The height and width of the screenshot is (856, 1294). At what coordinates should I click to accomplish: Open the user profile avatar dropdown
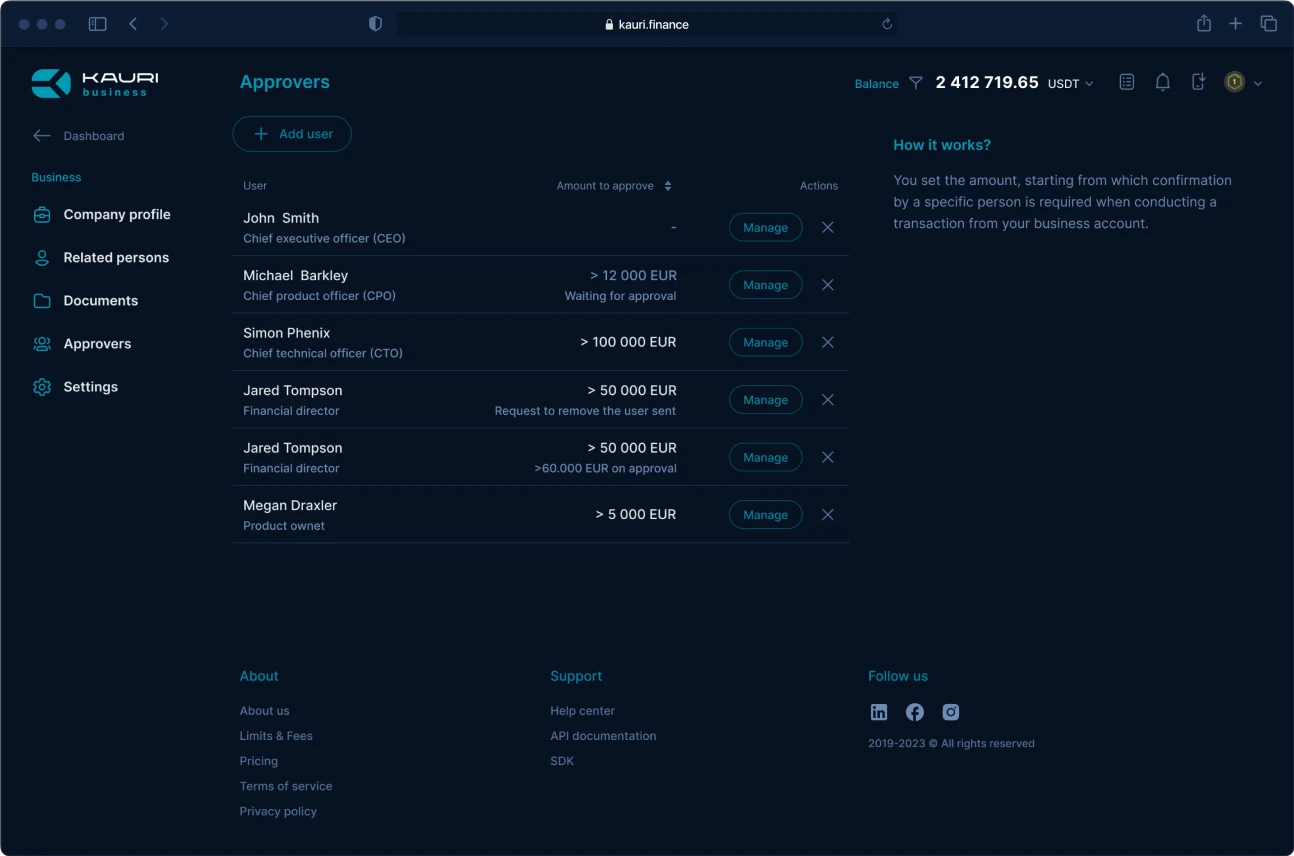click(x=1243, y=83)
